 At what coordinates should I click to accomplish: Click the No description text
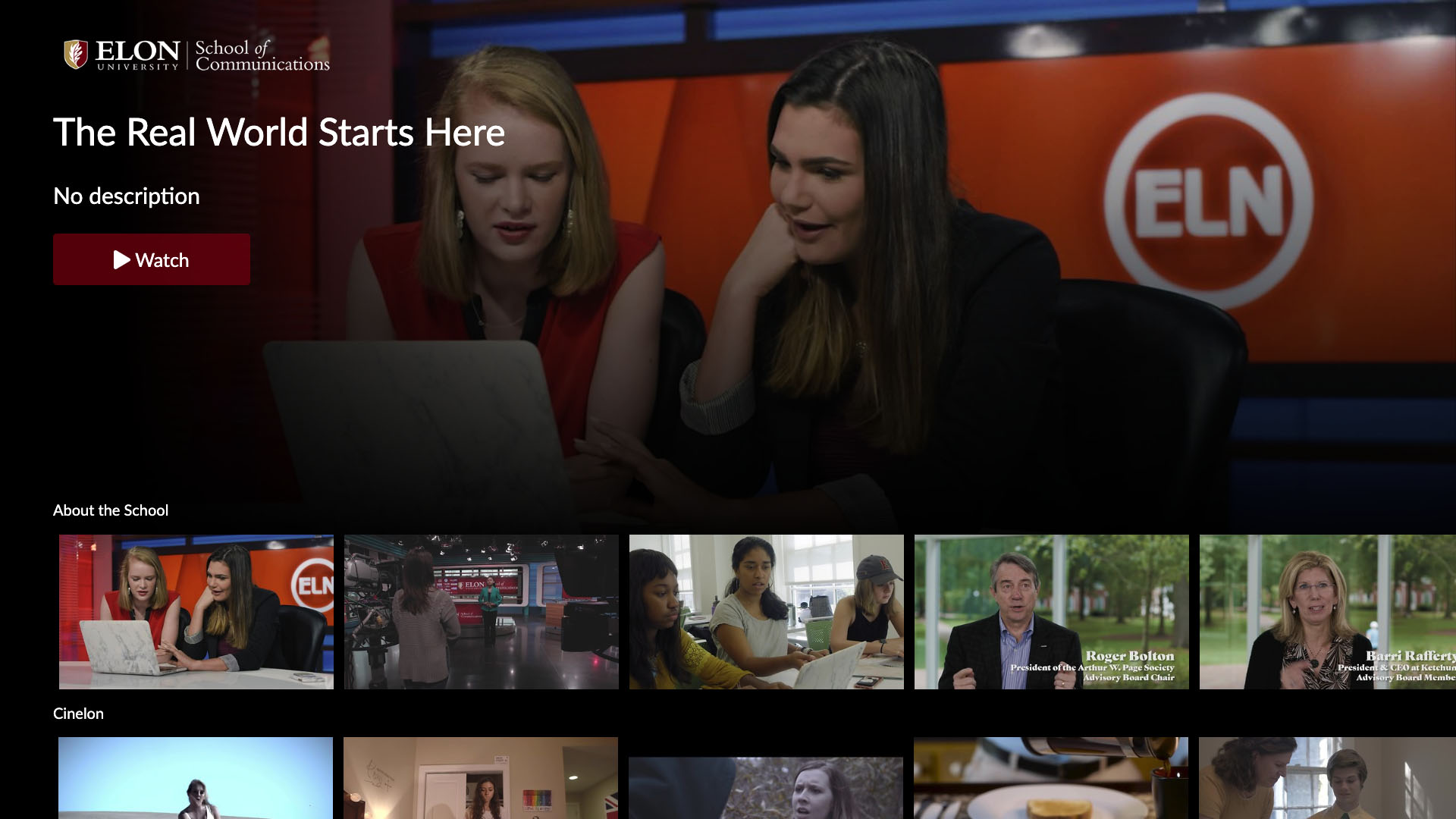tap(127, 196)
